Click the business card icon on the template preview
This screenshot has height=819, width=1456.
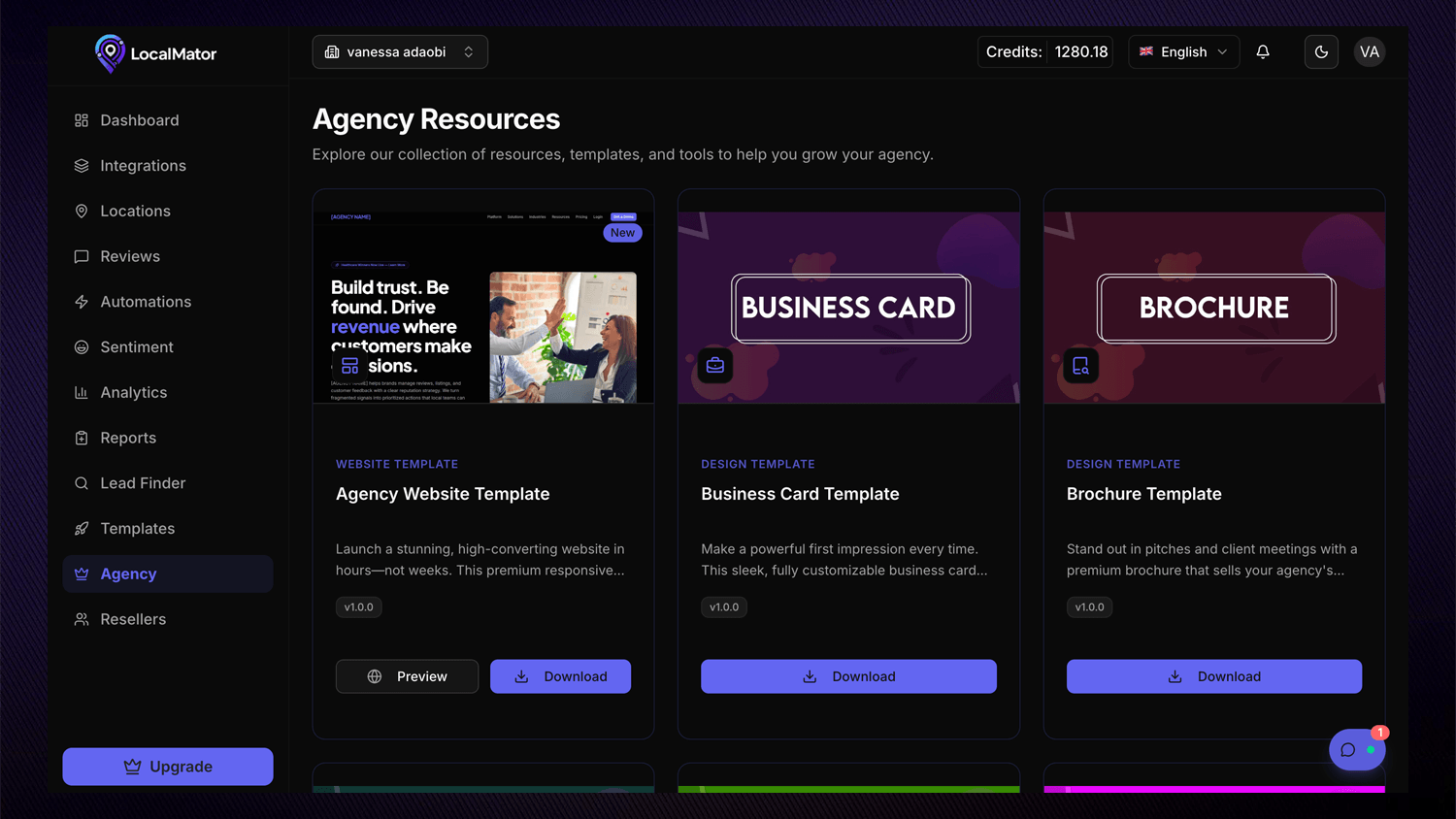(x=715, y=366)
